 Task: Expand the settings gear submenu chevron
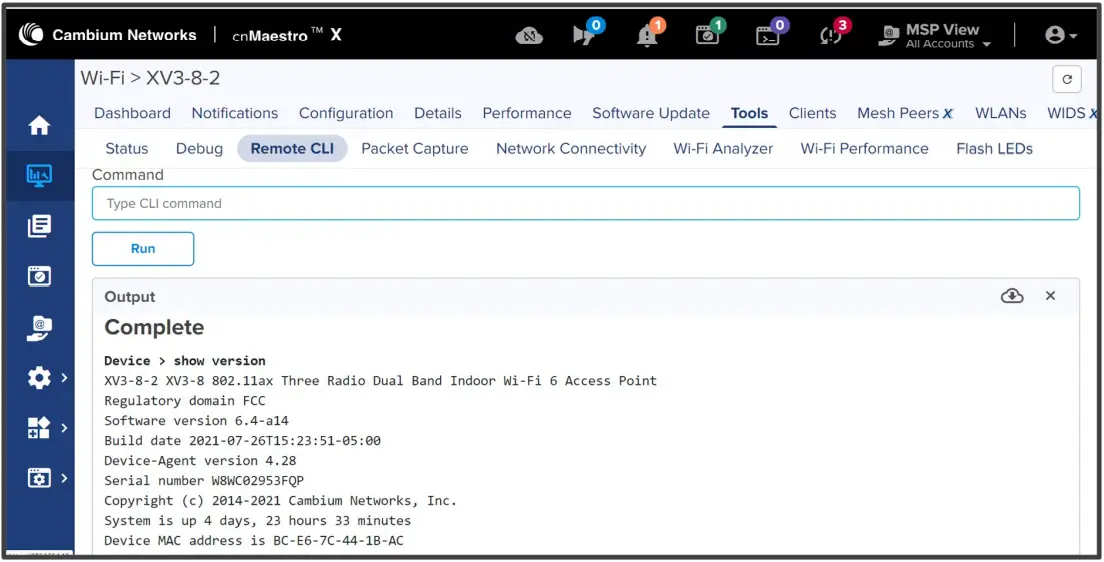pyautogui.click(x=64, y=378)
